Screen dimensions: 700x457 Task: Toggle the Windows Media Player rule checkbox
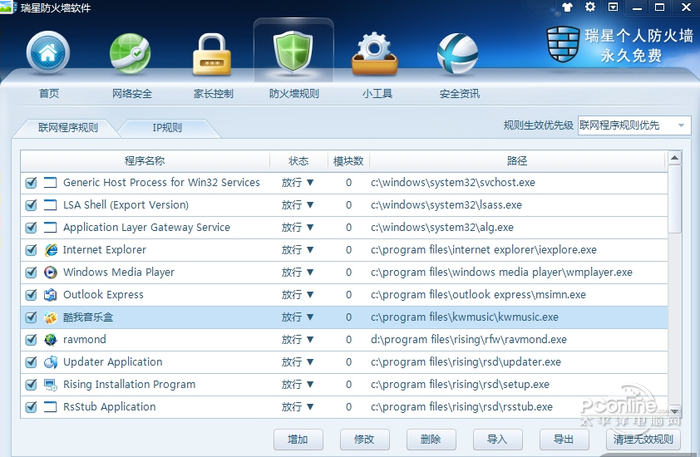pyautogui.click(x=31, y=272)
